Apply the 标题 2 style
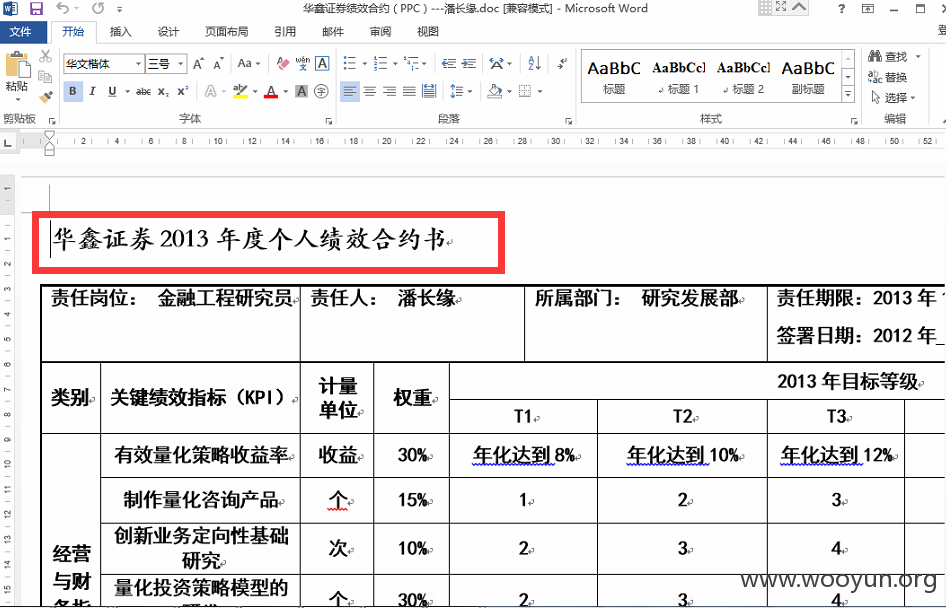Image resolution: width=946 pixels, height=608 pixels. coord(743,77)
